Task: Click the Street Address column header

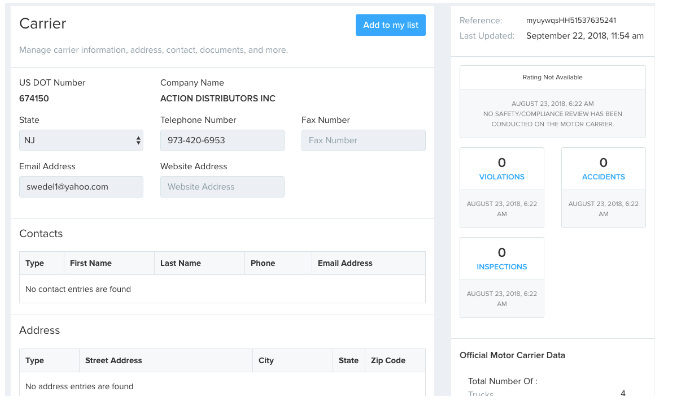Action: [x=113, y=360]
